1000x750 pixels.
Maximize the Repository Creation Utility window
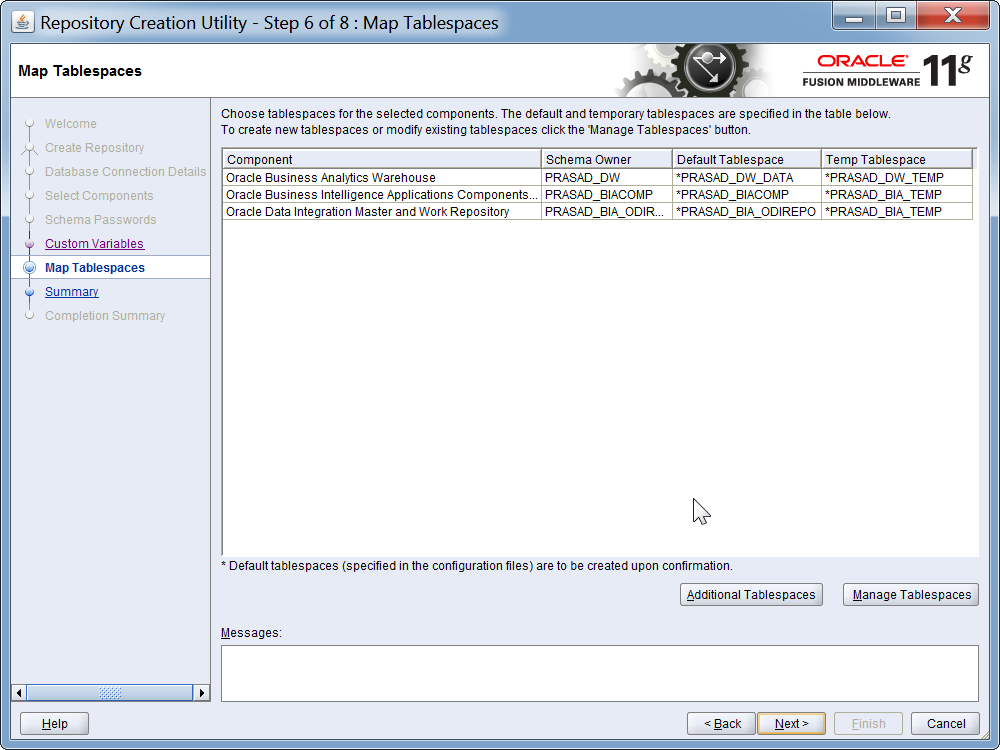895,16
